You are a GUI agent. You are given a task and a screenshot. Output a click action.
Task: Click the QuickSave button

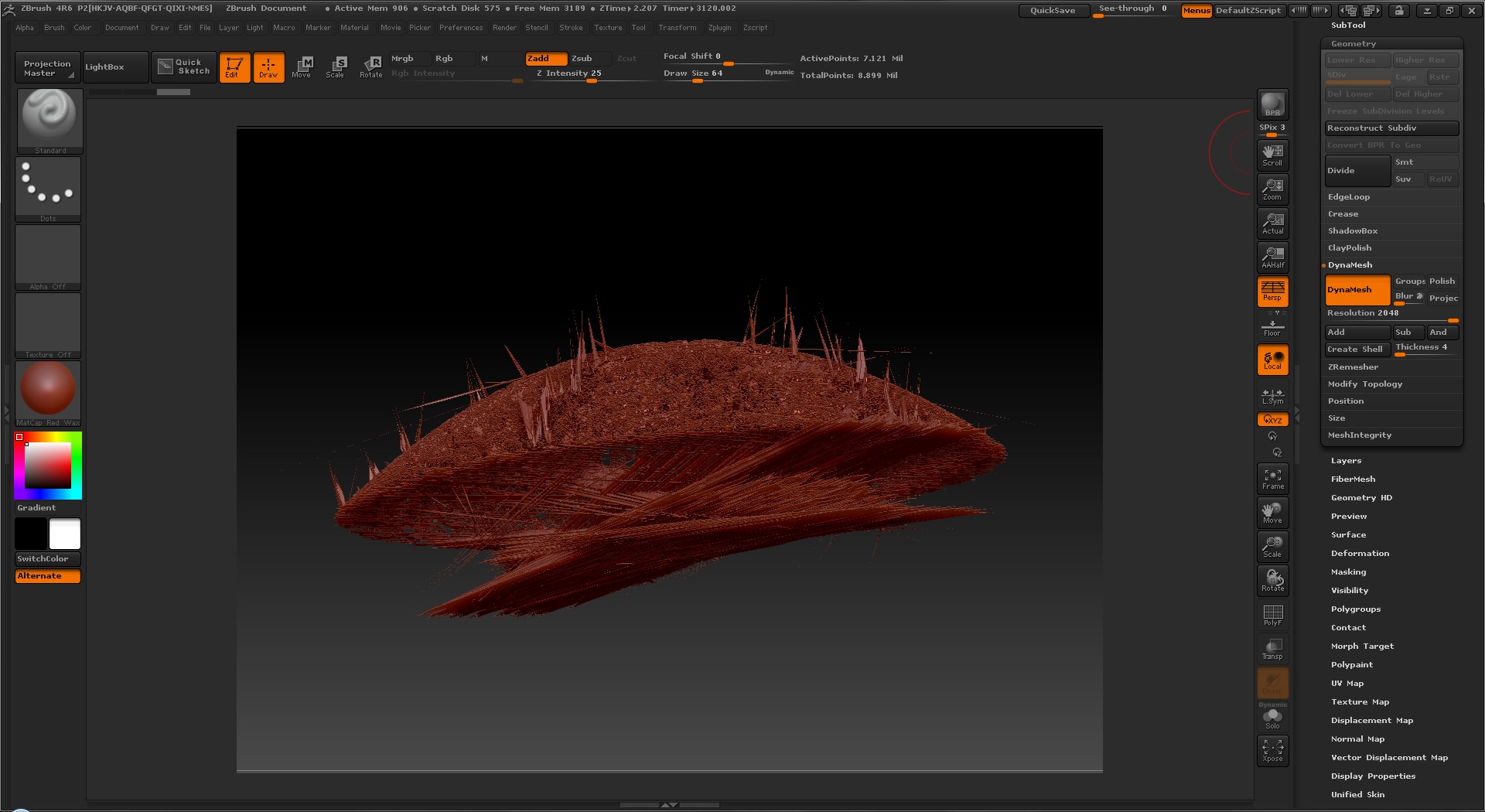(1053, 11)
